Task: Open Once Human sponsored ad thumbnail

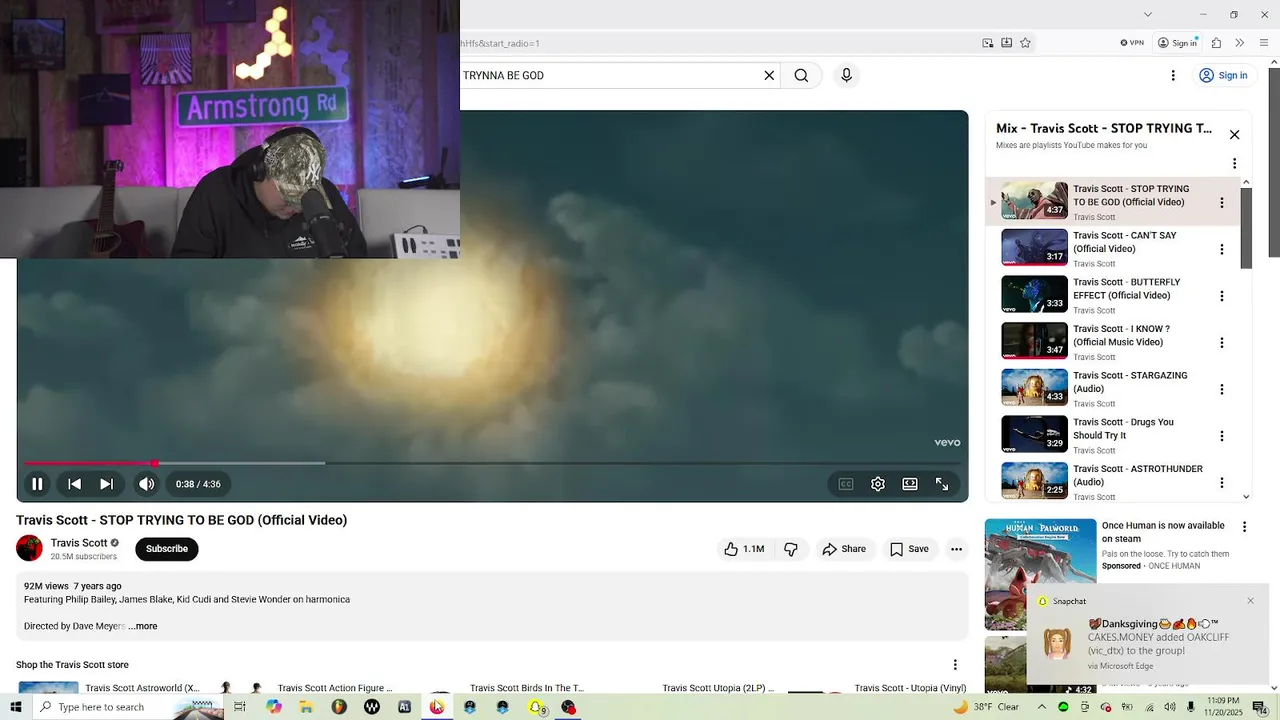Action: pyautogui.click(x=1040, y=574)
